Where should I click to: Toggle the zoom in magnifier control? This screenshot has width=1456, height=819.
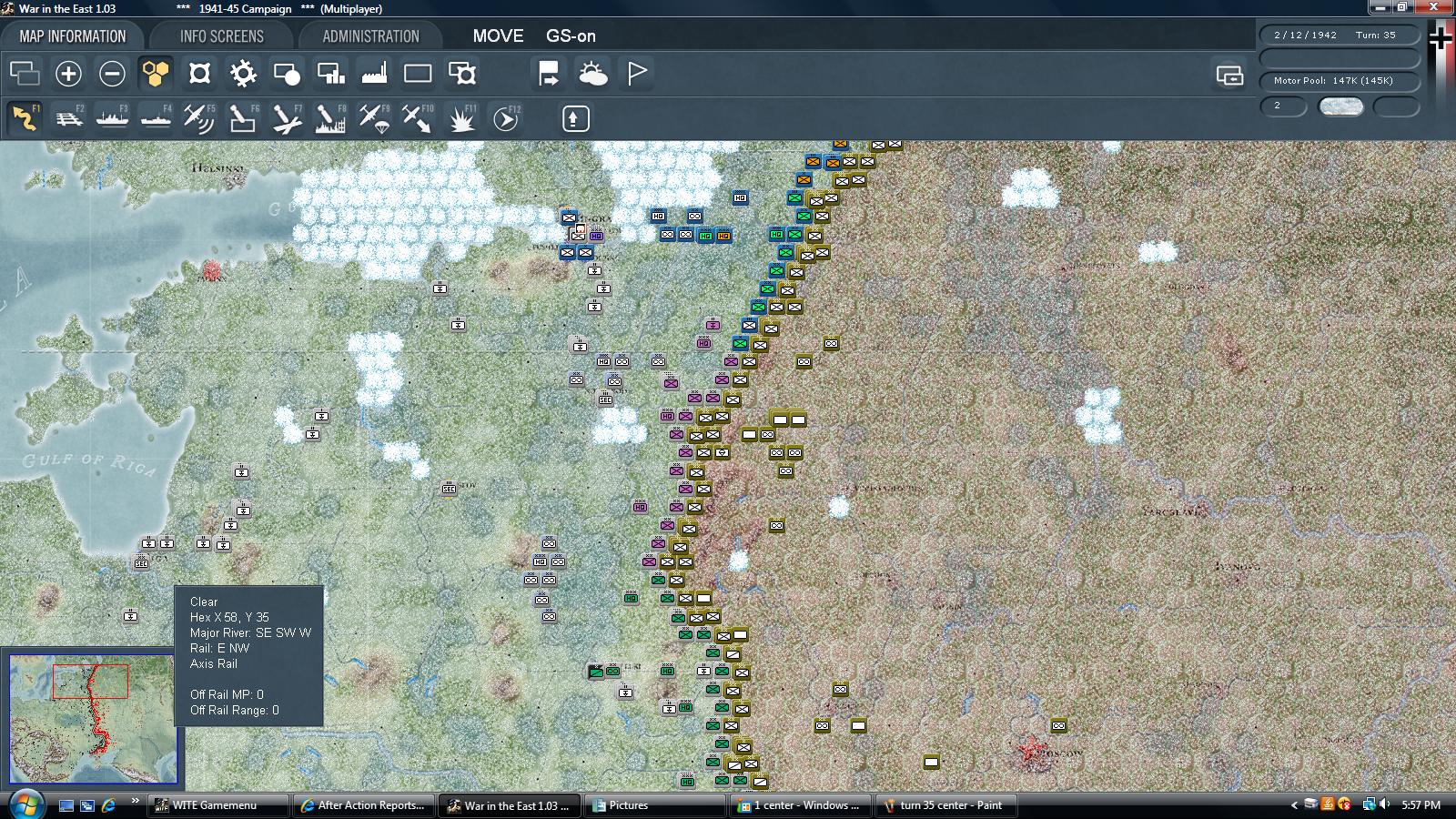pos(68,72)
